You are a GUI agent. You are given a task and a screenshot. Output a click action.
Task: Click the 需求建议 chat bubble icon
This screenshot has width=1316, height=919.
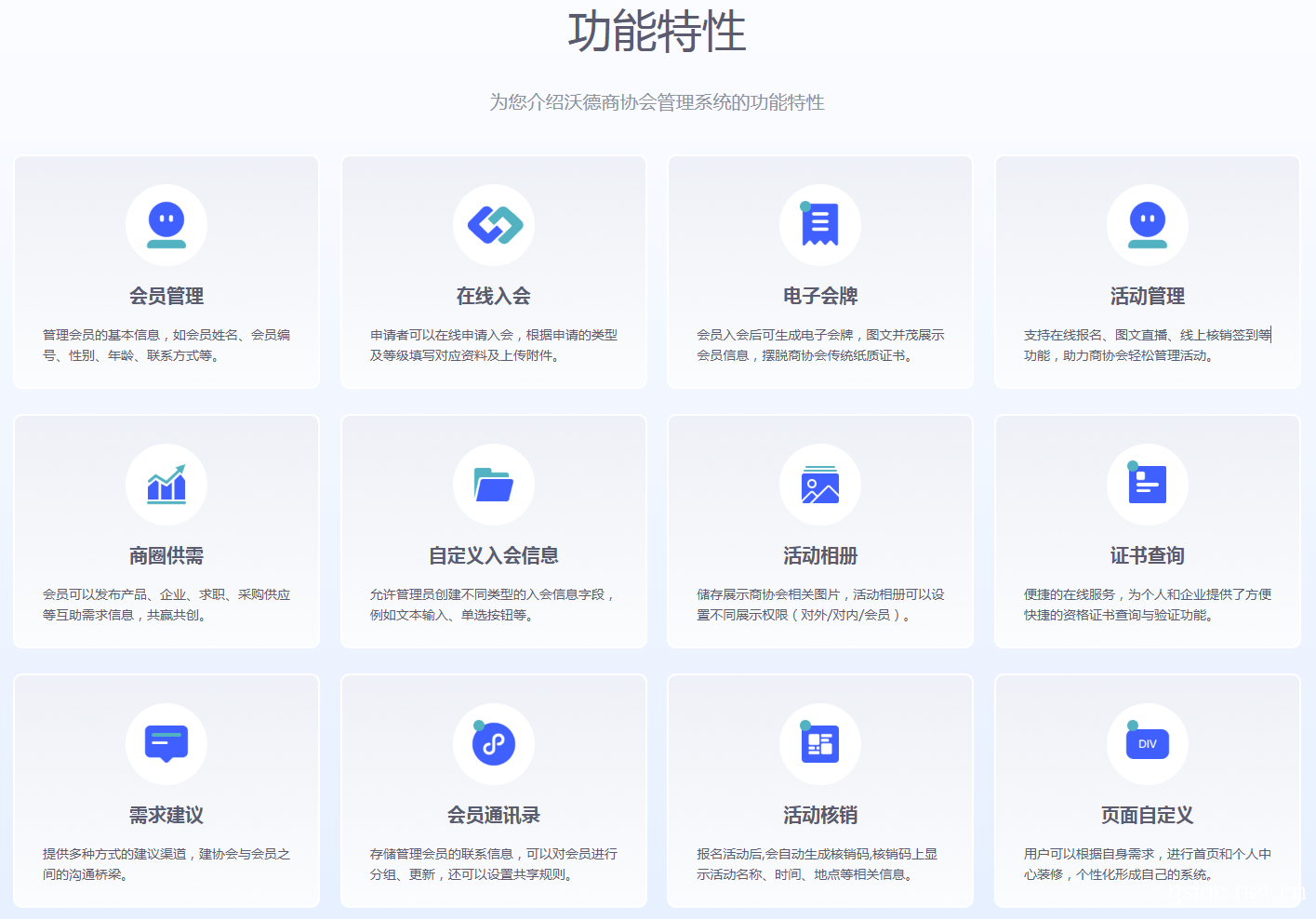point(166,744)
